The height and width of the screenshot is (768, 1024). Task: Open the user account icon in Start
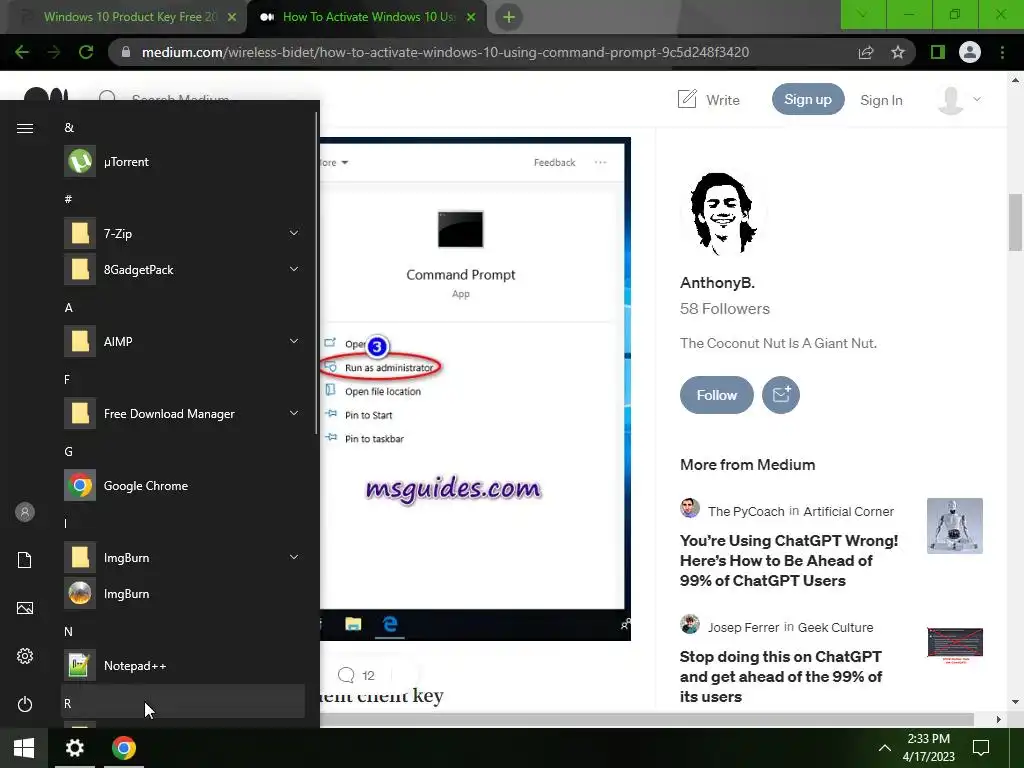pos(25,512)
